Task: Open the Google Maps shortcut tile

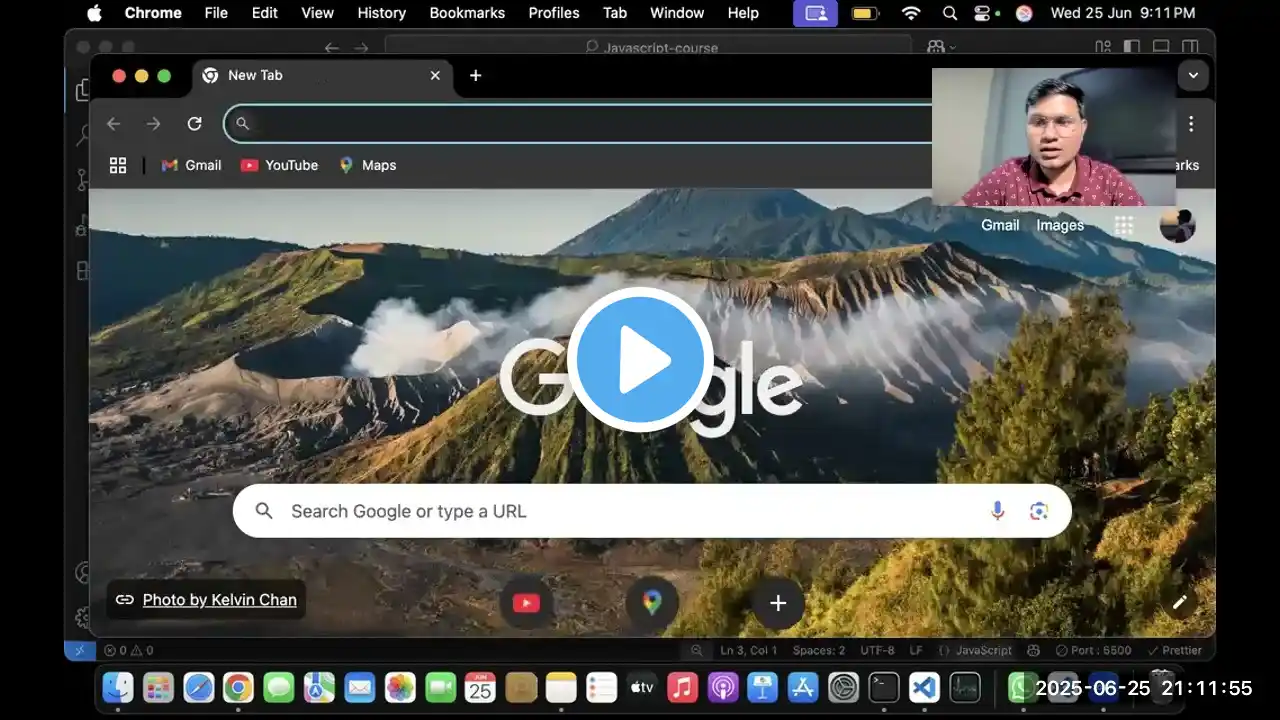Action: click(652, 603)
